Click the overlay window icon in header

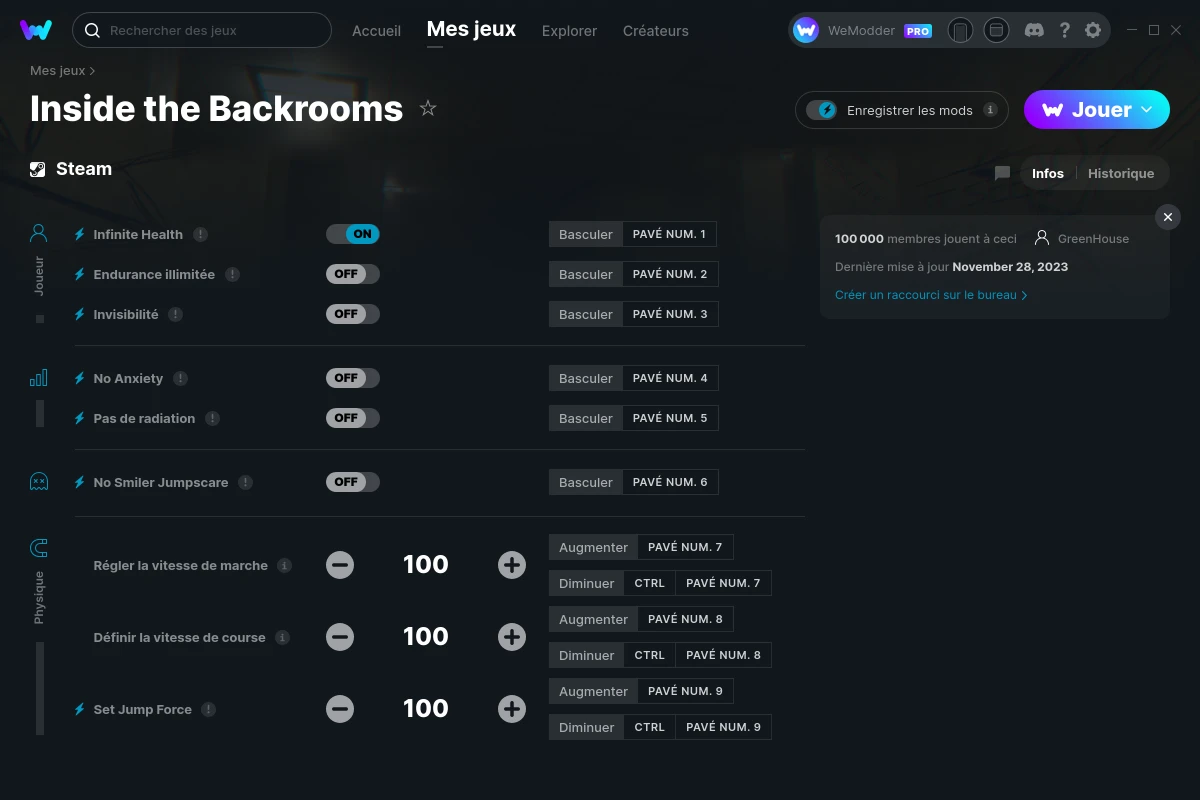click(996, 30)
